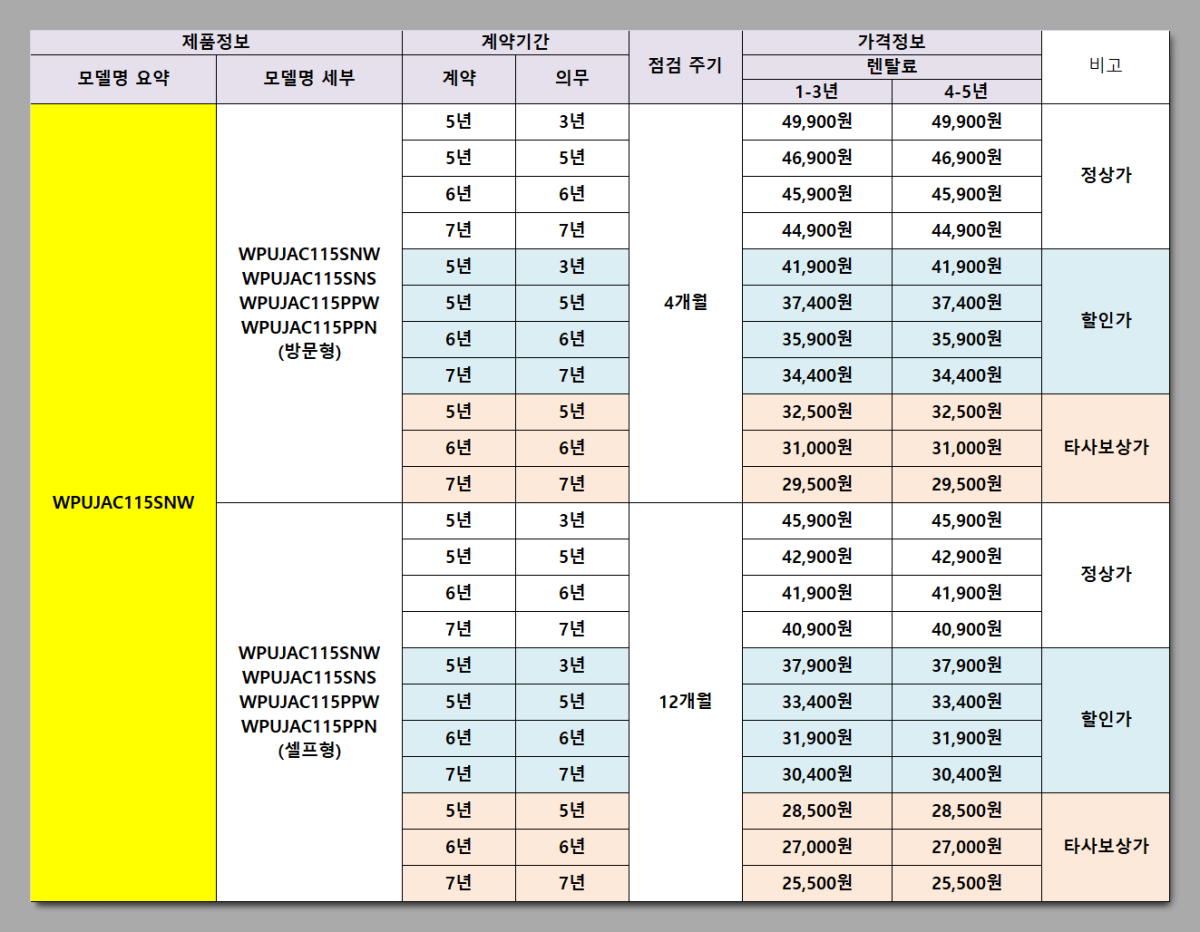Select 37,900원 in the 1-3년 column
This screenshot has height=932, width=1200.
pos(817,666)
